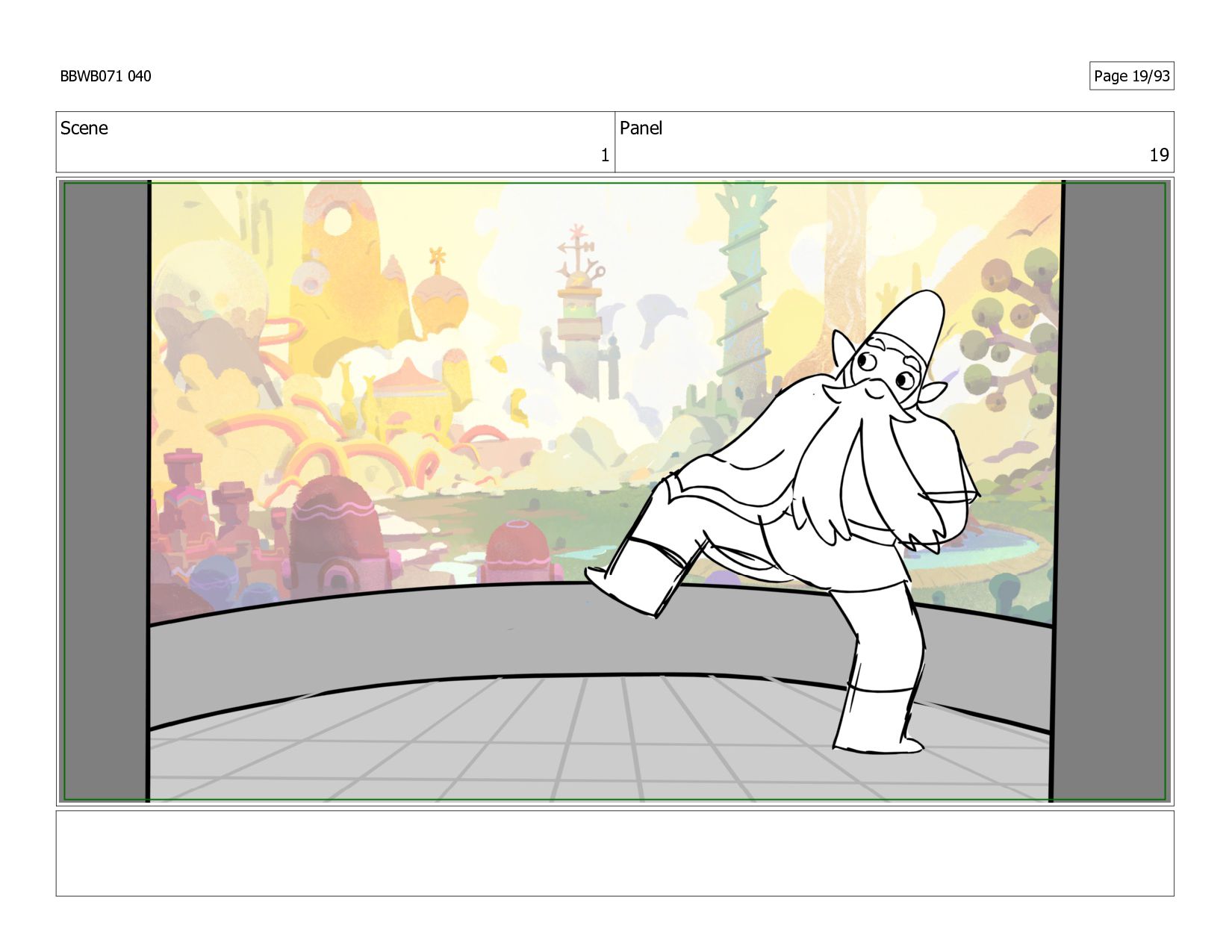The height and width of the screenshot is (952, 1232).
Task: Click the Scene label
Action: 84,128
